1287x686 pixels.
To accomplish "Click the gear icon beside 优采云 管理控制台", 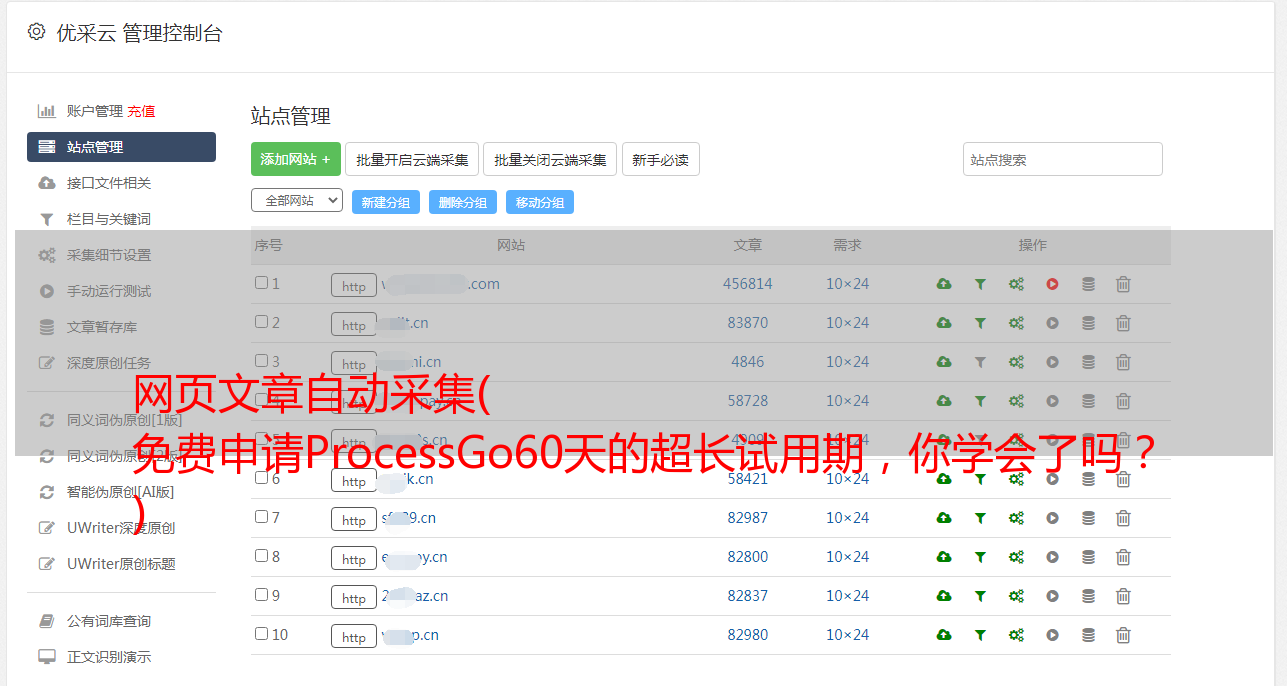I will 37,32.
